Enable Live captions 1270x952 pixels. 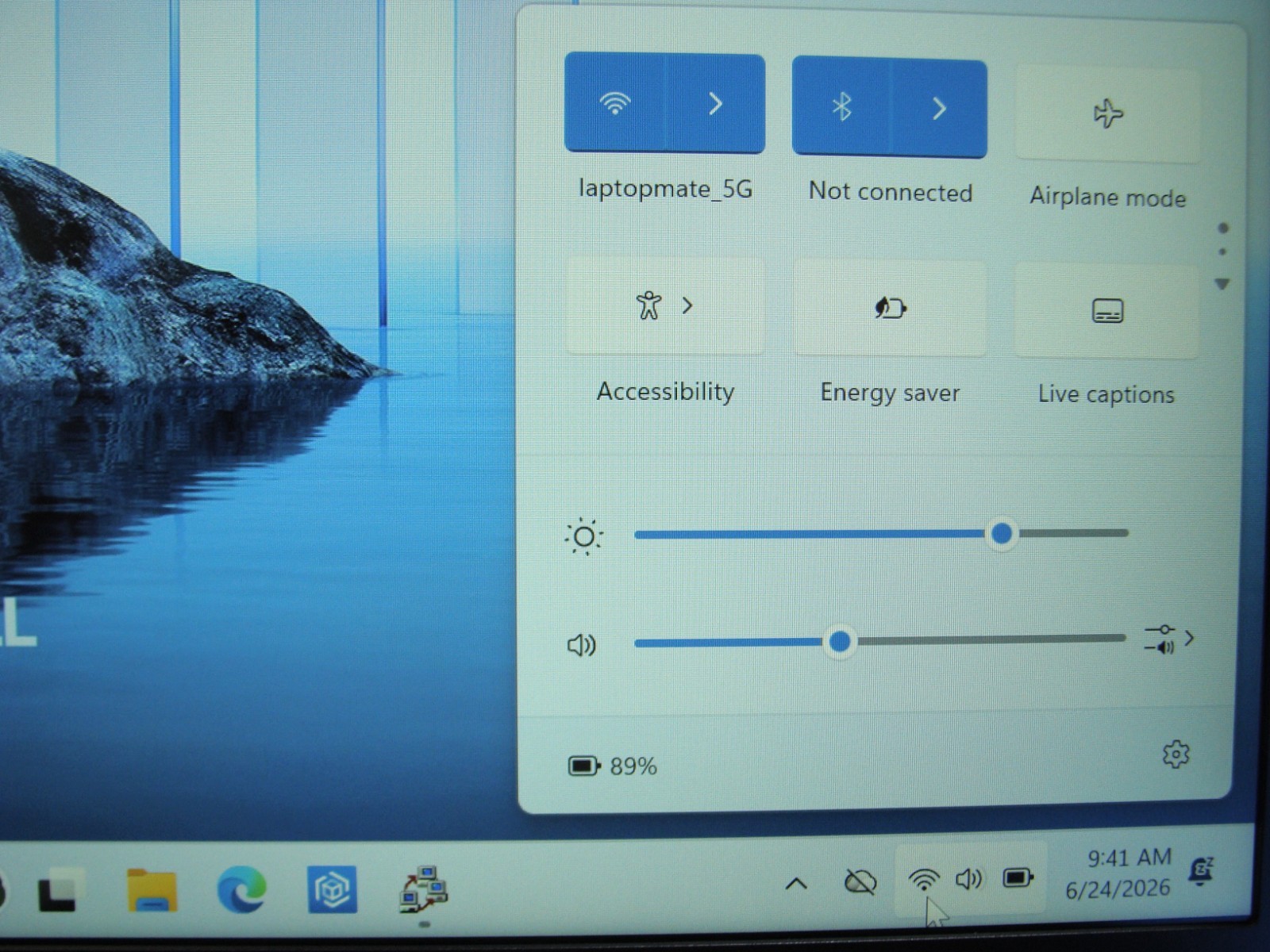(1107, 311)
